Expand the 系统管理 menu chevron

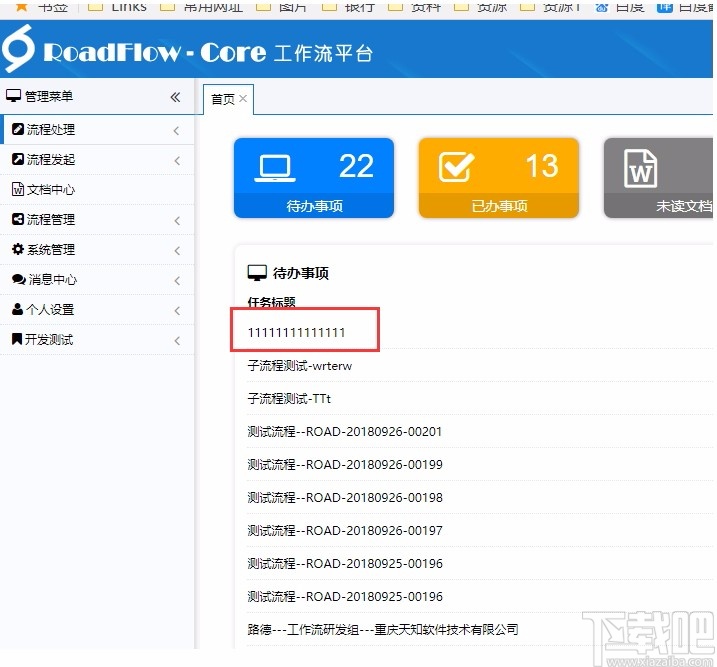pos(177,251)
